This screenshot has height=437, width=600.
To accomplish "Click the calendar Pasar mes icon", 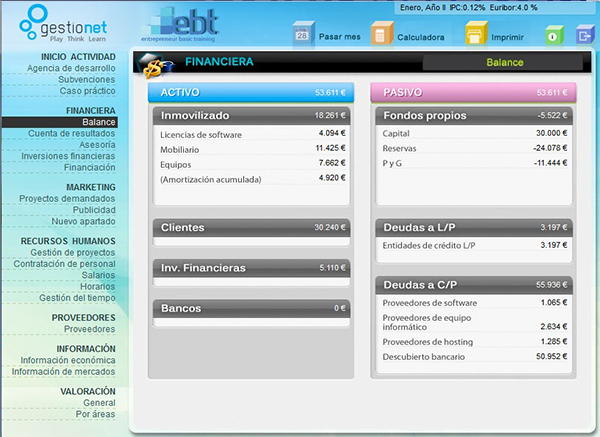I will [303, 34].
